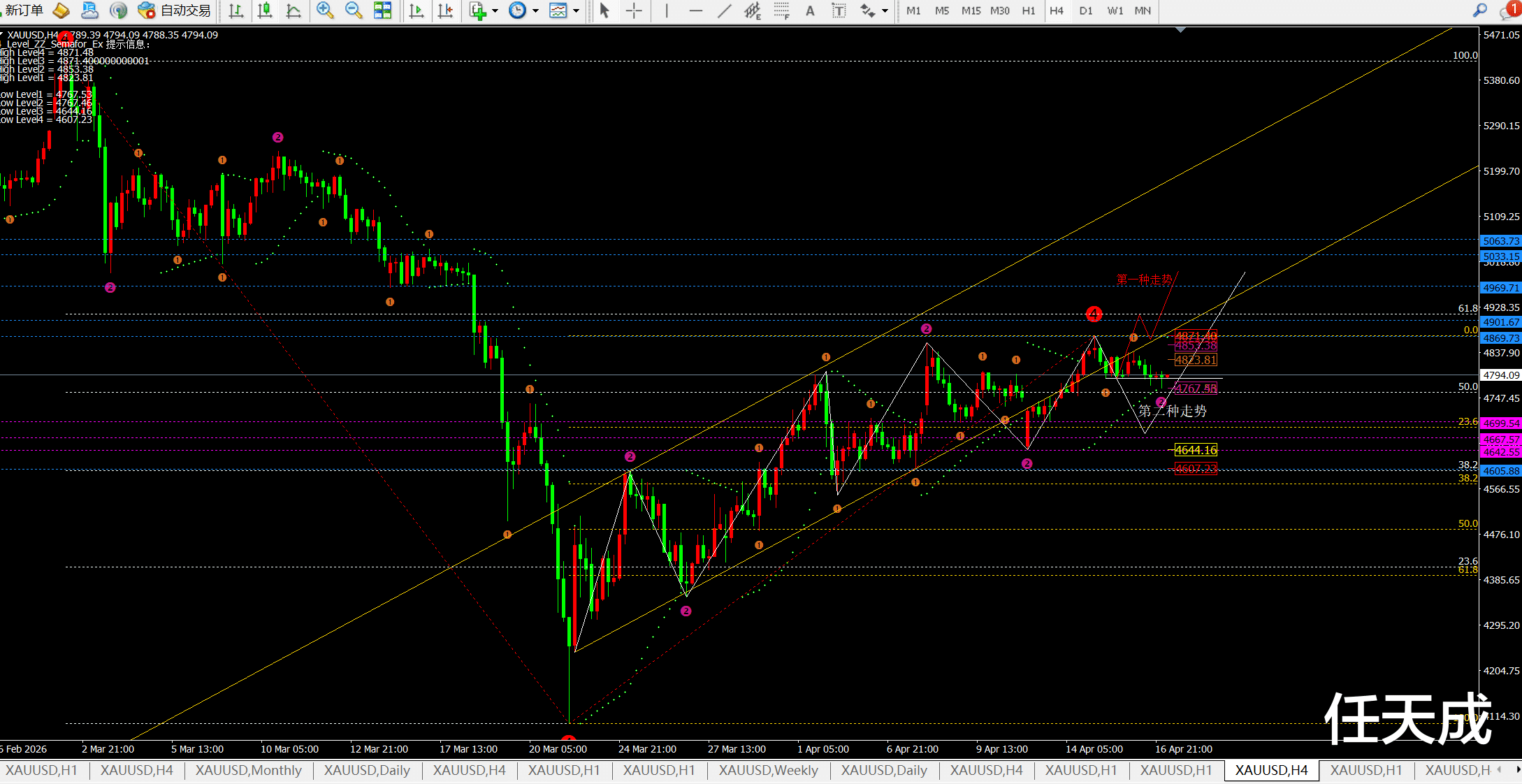Click the Zoom In magnifier icon

[x=324, y=10]
